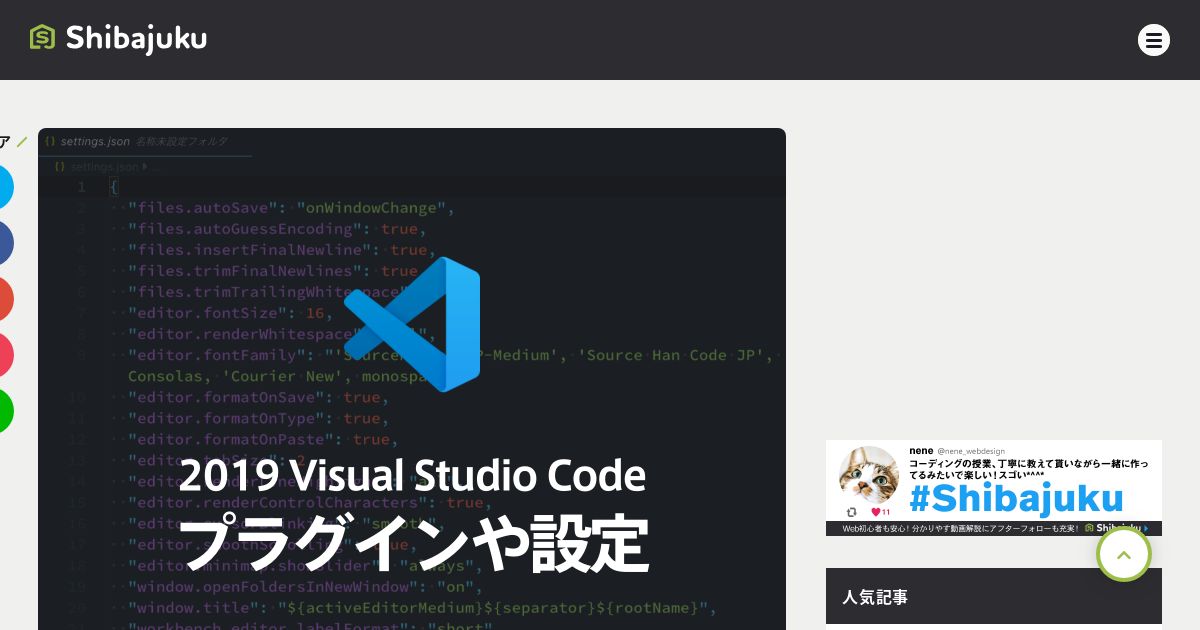Click the heart count '11' in the banner

(x=886, y=512)
